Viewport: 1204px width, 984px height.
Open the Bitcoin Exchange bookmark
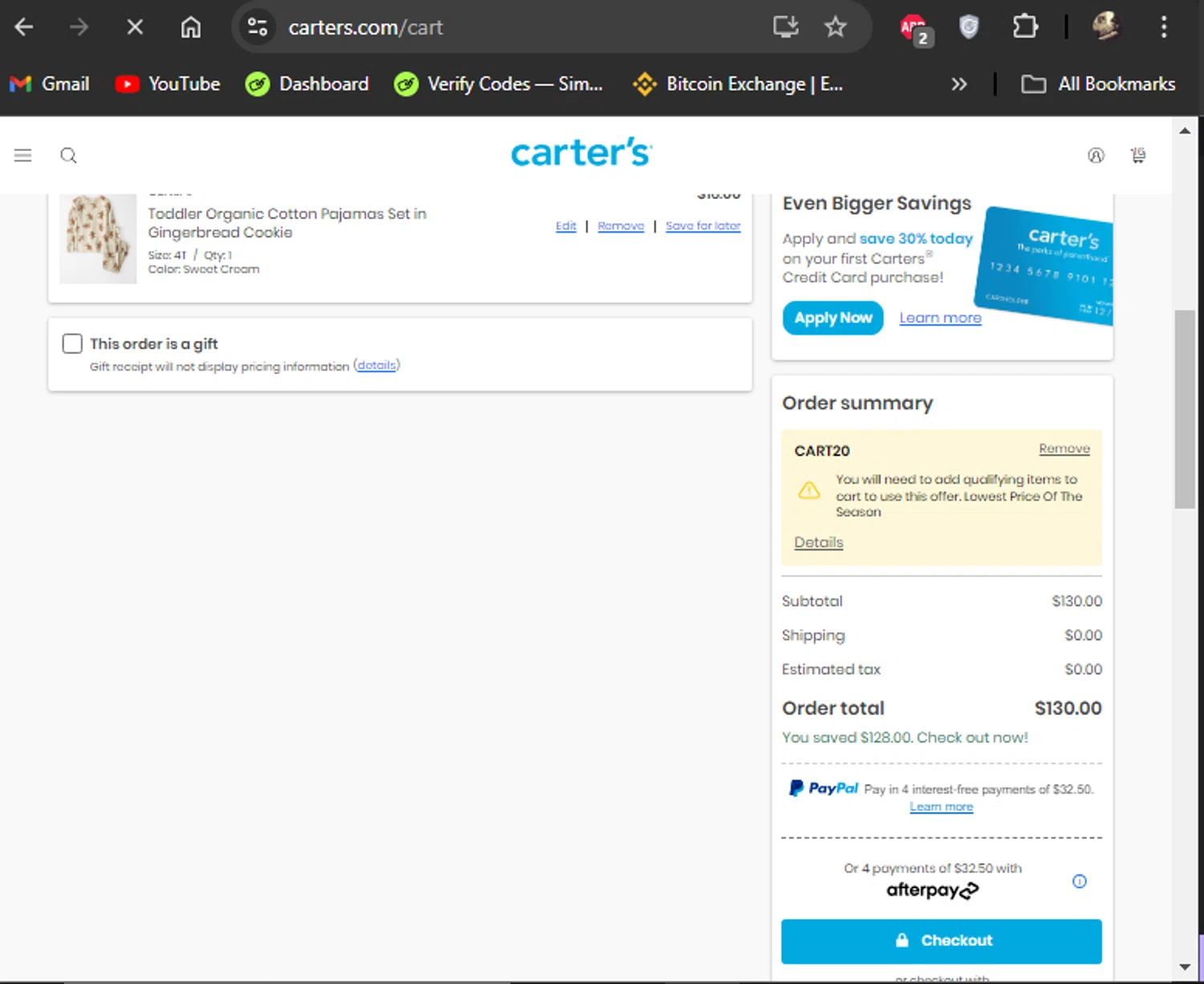[x=738, y=83]
